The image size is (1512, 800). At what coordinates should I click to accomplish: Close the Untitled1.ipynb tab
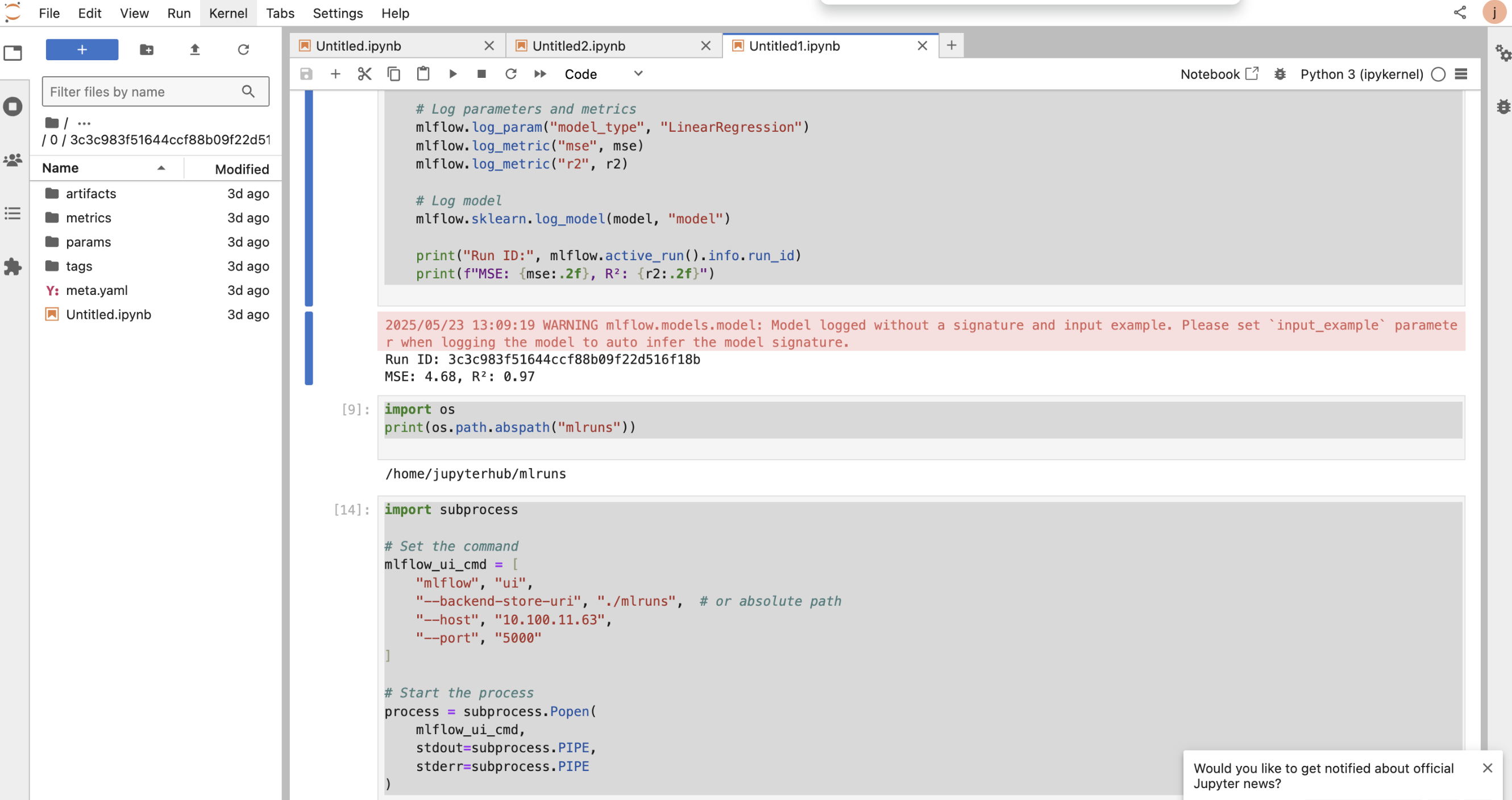(x=922, y=46)
